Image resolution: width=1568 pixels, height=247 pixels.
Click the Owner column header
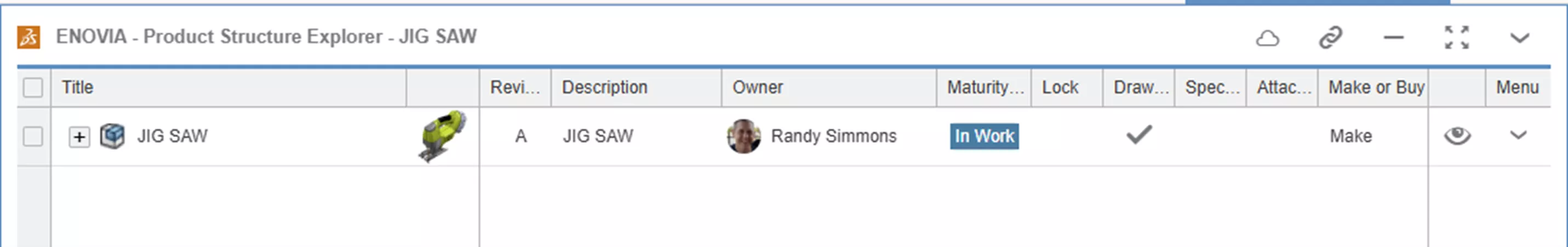point(757,88)
